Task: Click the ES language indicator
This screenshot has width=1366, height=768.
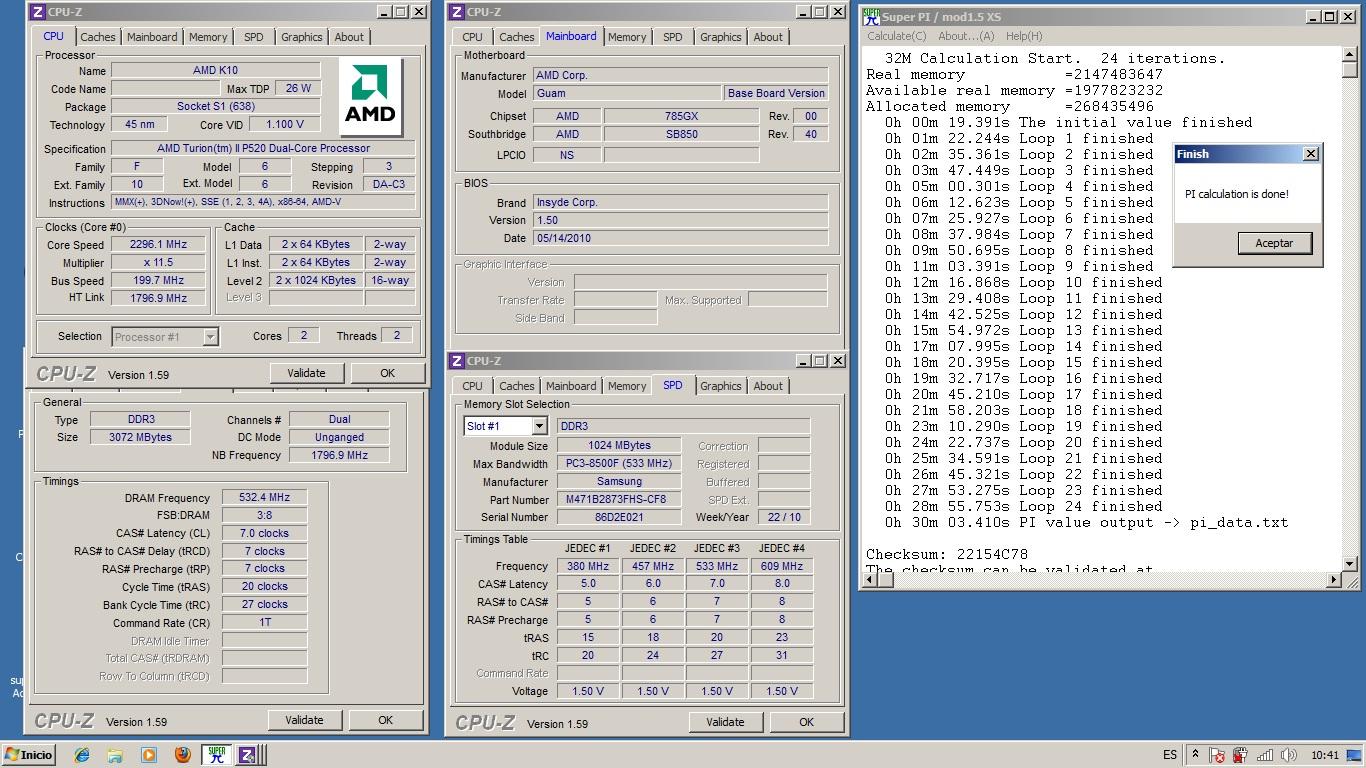Action: [1170, 755]
